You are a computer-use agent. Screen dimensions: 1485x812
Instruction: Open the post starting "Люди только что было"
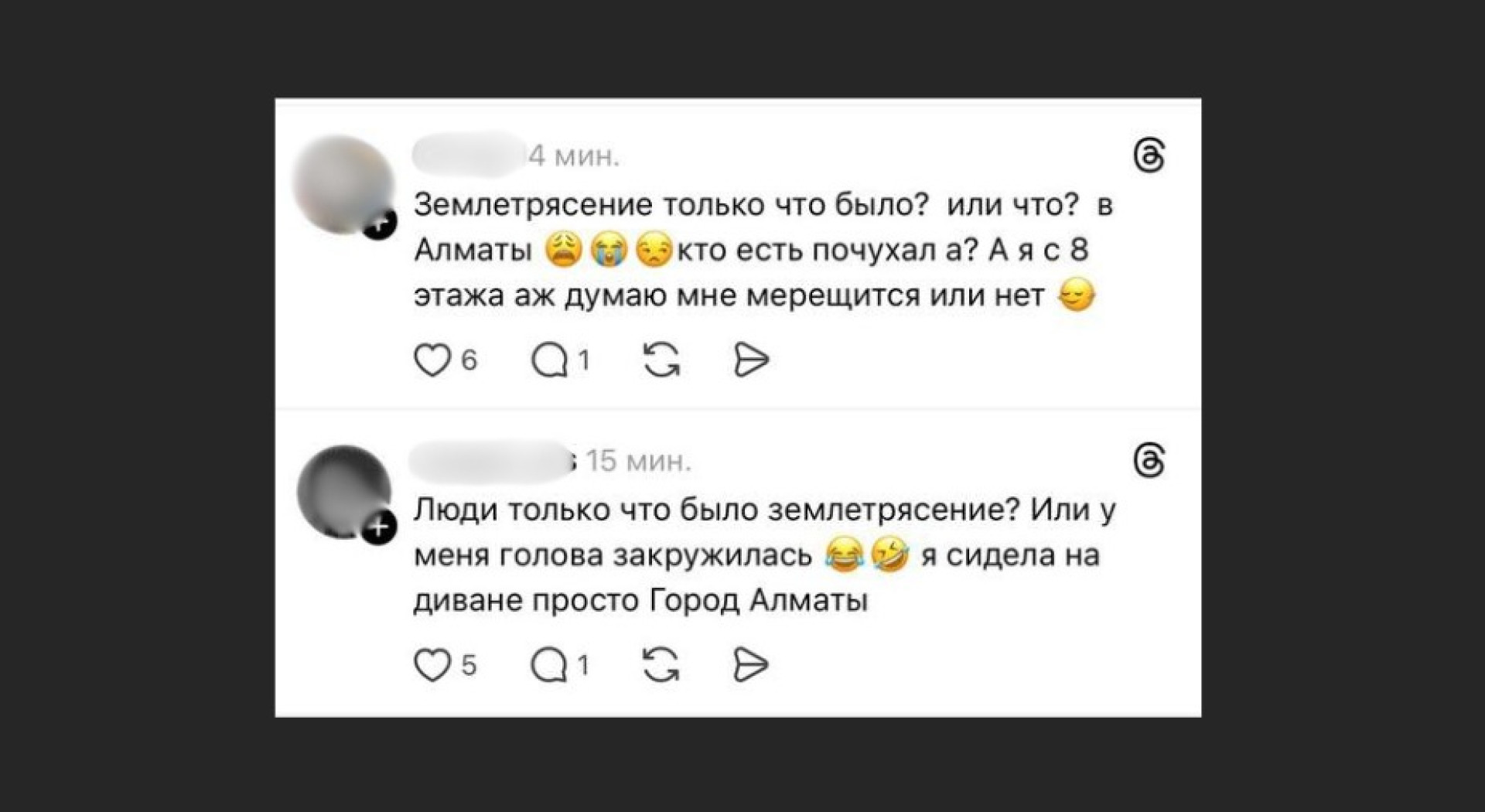[762, 554]
